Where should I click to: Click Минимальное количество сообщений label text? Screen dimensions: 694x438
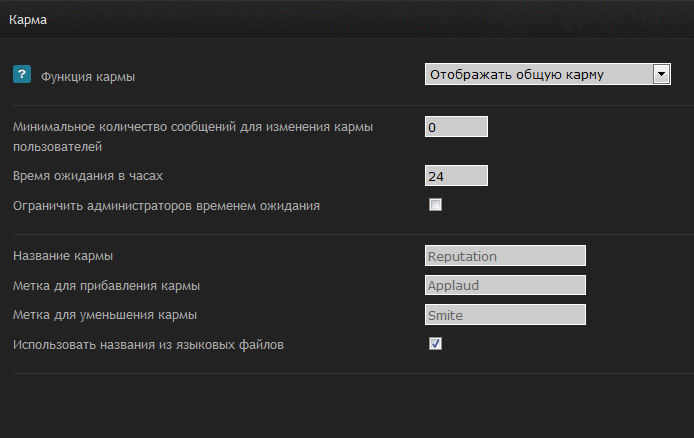click(x=193, y=127)
